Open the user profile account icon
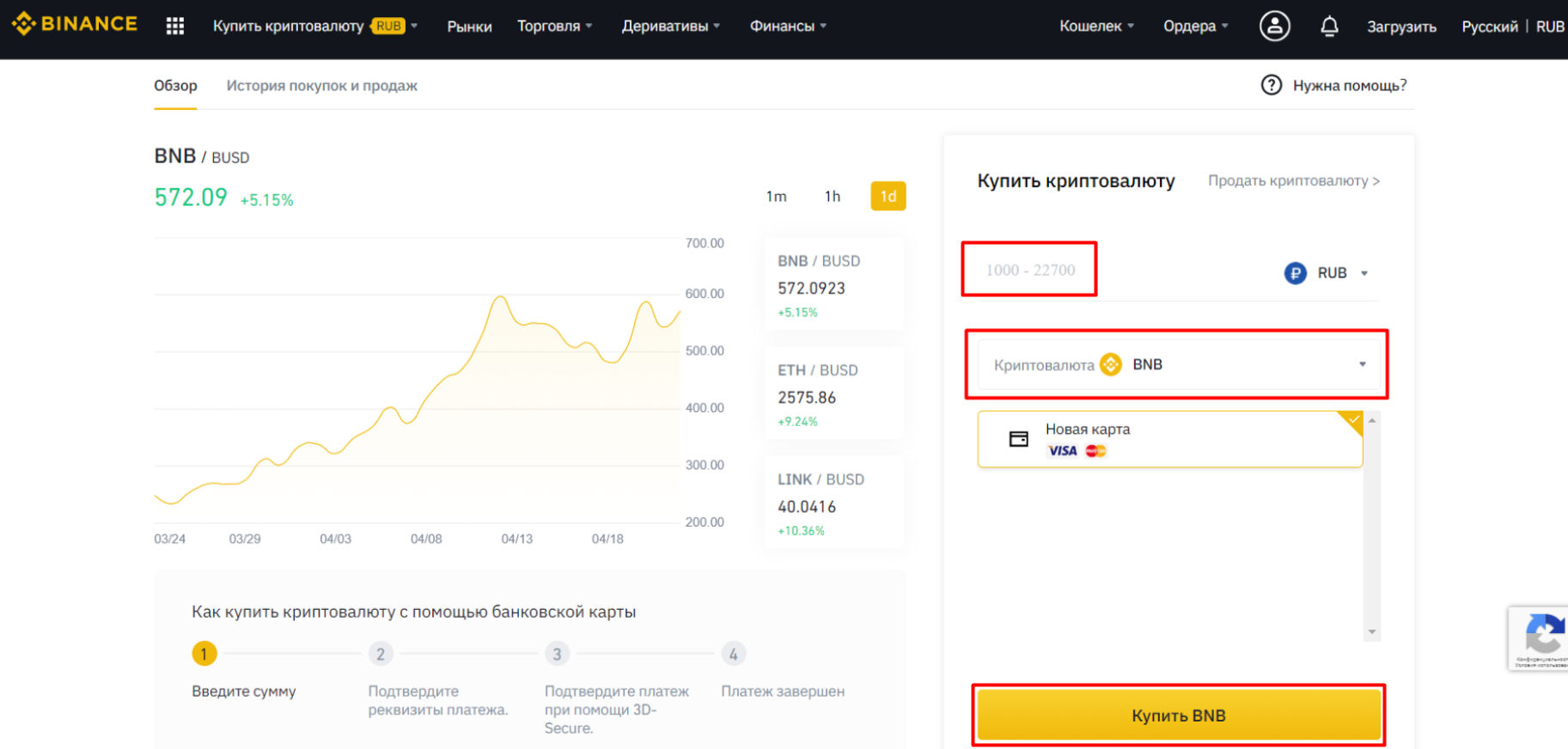This screenshot has height=749, width=1568. tap(1274, 27)
